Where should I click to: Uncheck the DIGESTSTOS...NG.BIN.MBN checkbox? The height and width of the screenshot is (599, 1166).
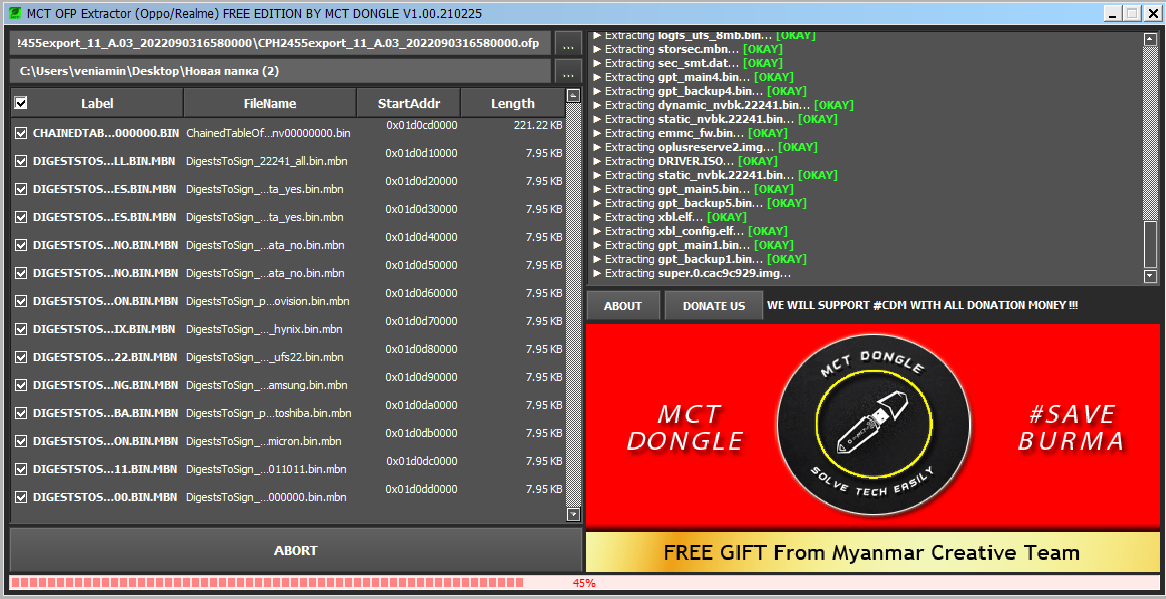point(21,385)
